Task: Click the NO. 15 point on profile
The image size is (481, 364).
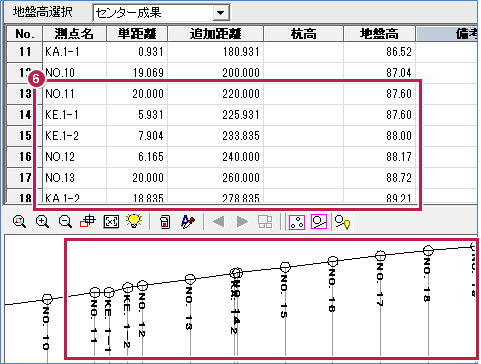Action: click(285, 267)
